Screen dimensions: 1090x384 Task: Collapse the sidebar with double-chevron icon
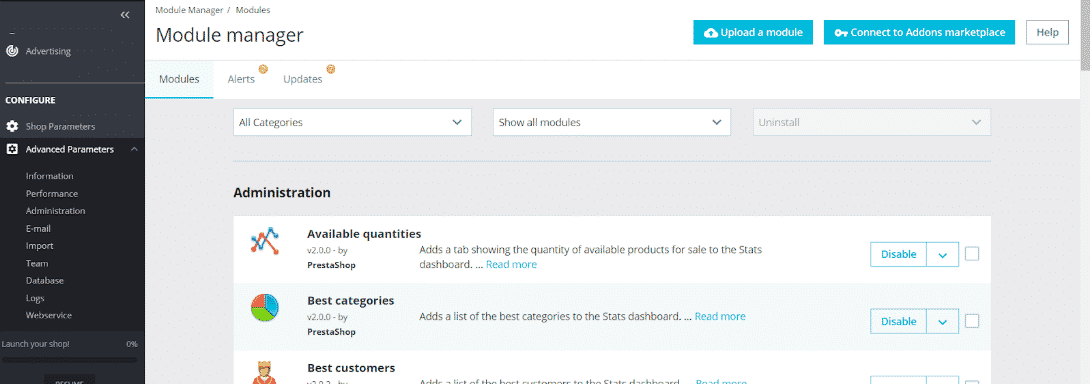125,15
